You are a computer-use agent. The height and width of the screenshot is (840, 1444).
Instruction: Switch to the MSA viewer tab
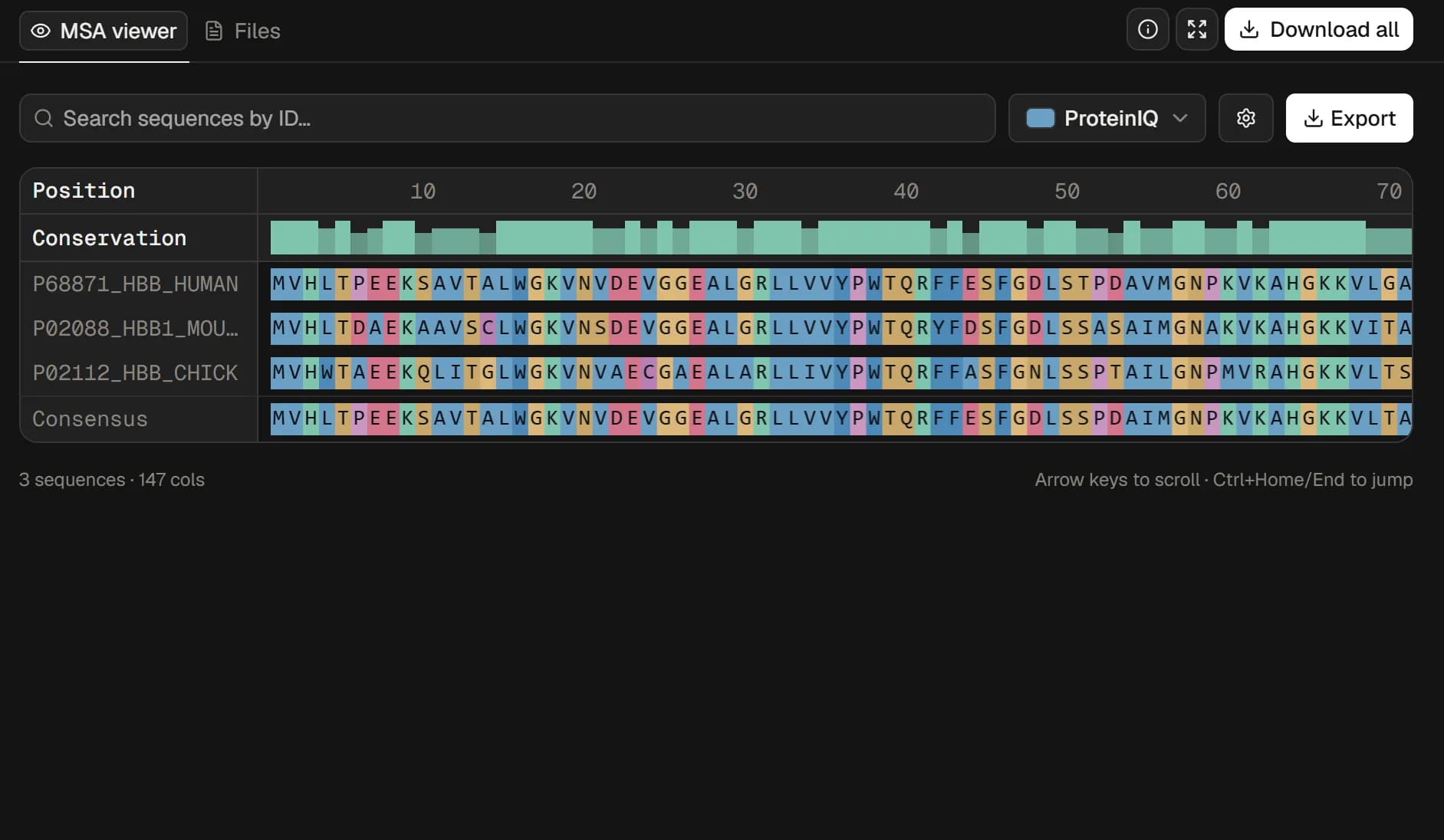(x=104, y=31)
